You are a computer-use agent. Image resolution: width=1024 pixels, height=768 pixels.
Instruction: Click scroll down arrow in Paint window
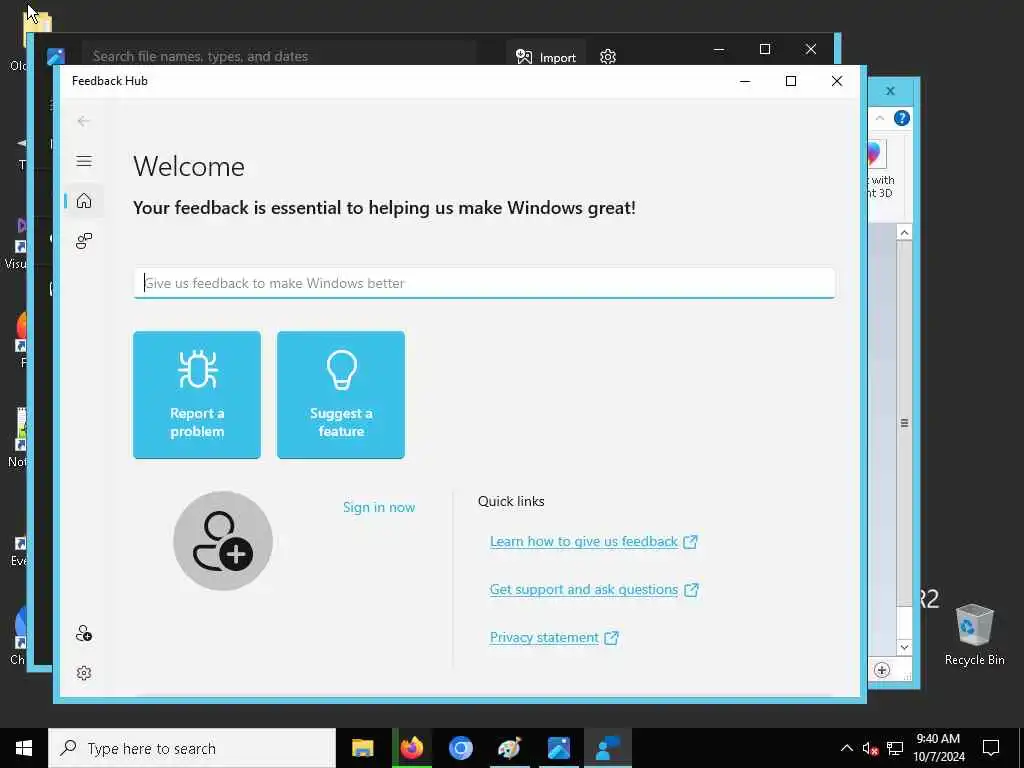[x=904, y=647]
